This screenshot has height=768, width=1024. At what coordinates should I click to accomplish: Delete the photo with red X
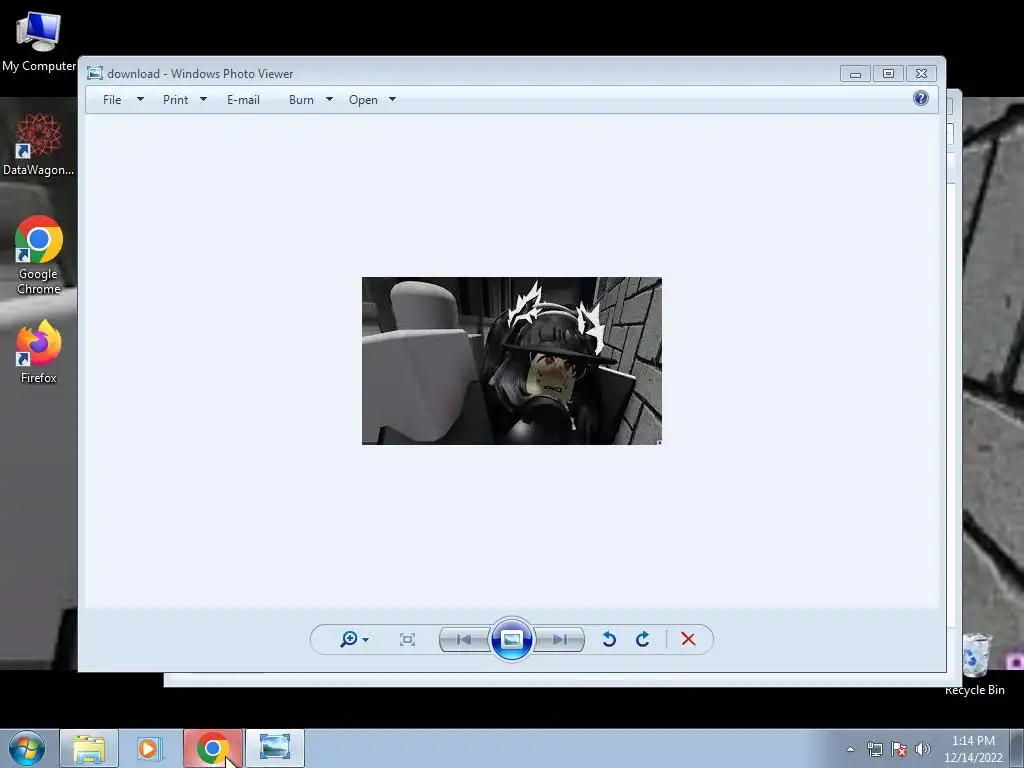pos(688,639)
